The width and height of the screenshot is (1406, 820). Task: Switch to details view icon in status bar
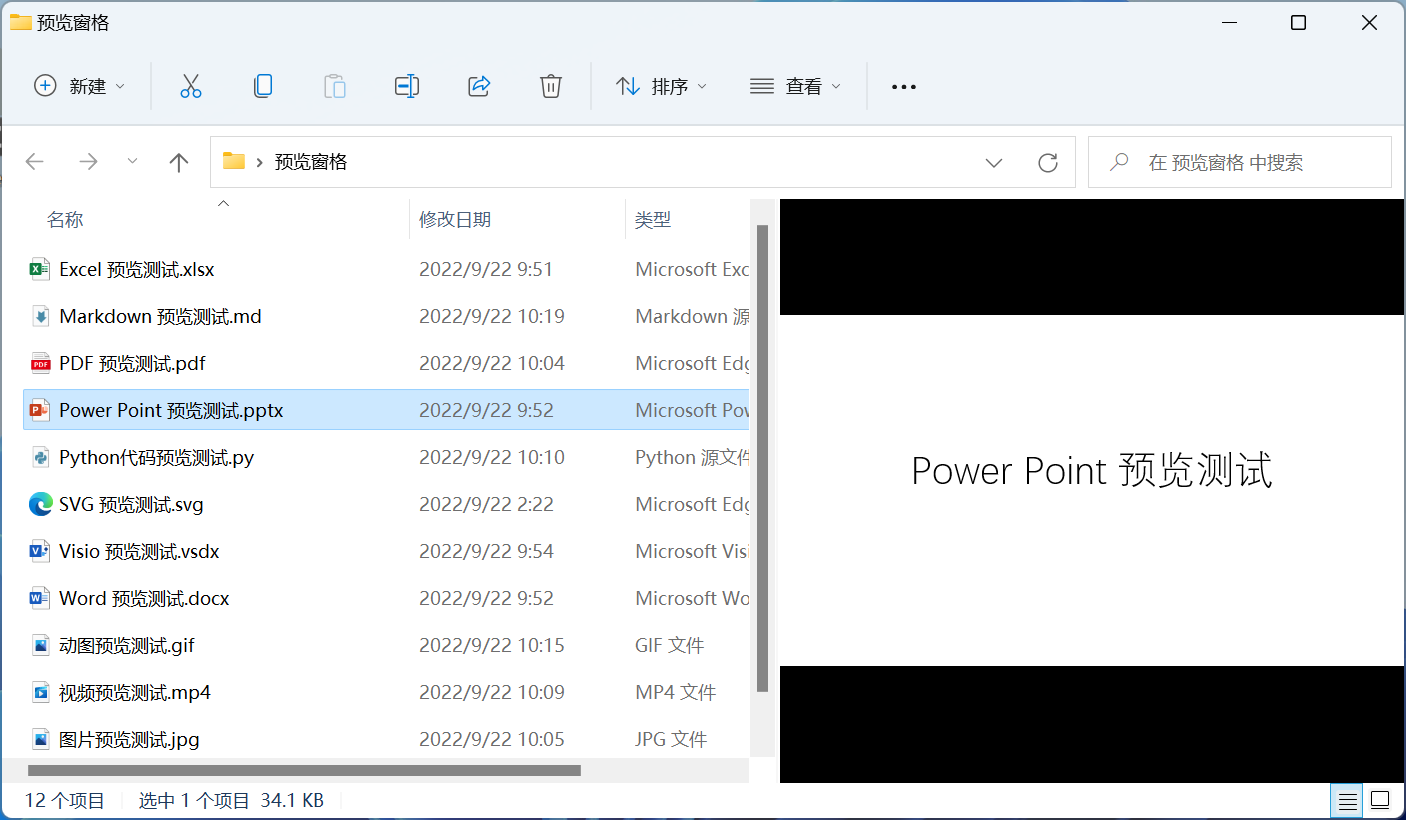pyautogui.click(x=1348, y=801)
